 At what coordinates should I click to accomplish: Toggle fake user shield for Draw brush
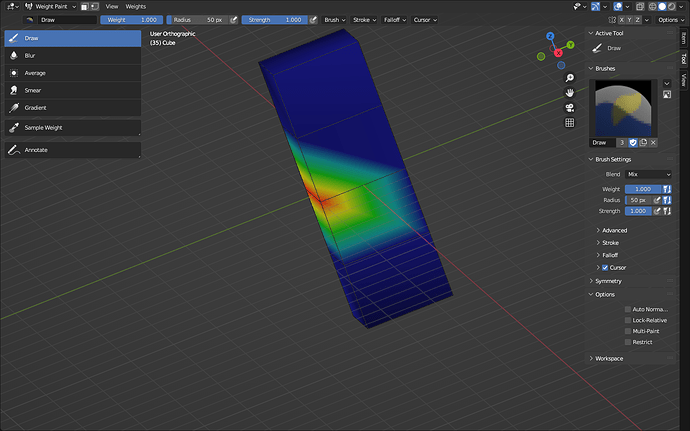click(x=633, y=143)
